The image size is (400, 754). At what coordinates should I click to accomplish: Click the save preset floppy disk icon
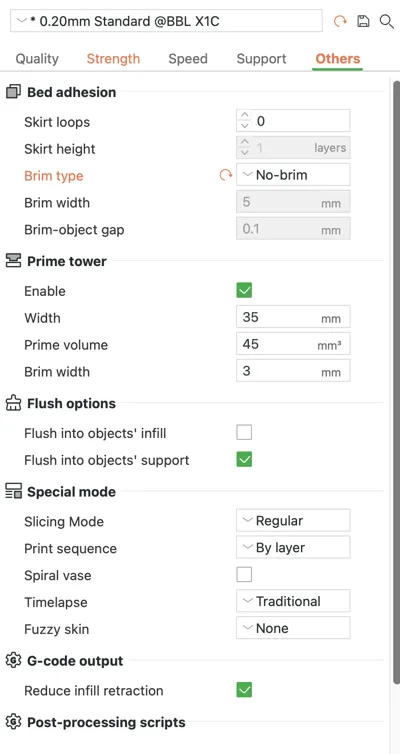pos(363,21)
